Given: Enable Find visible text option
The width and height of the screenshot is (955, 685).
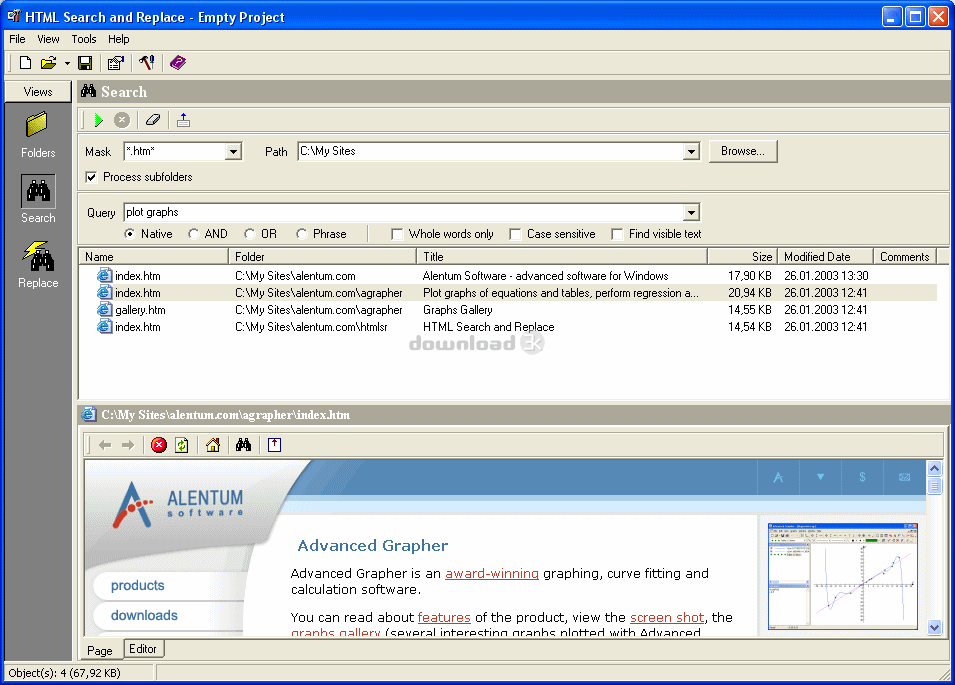Looking at the screenshot, I should click(x=617, y=234).
